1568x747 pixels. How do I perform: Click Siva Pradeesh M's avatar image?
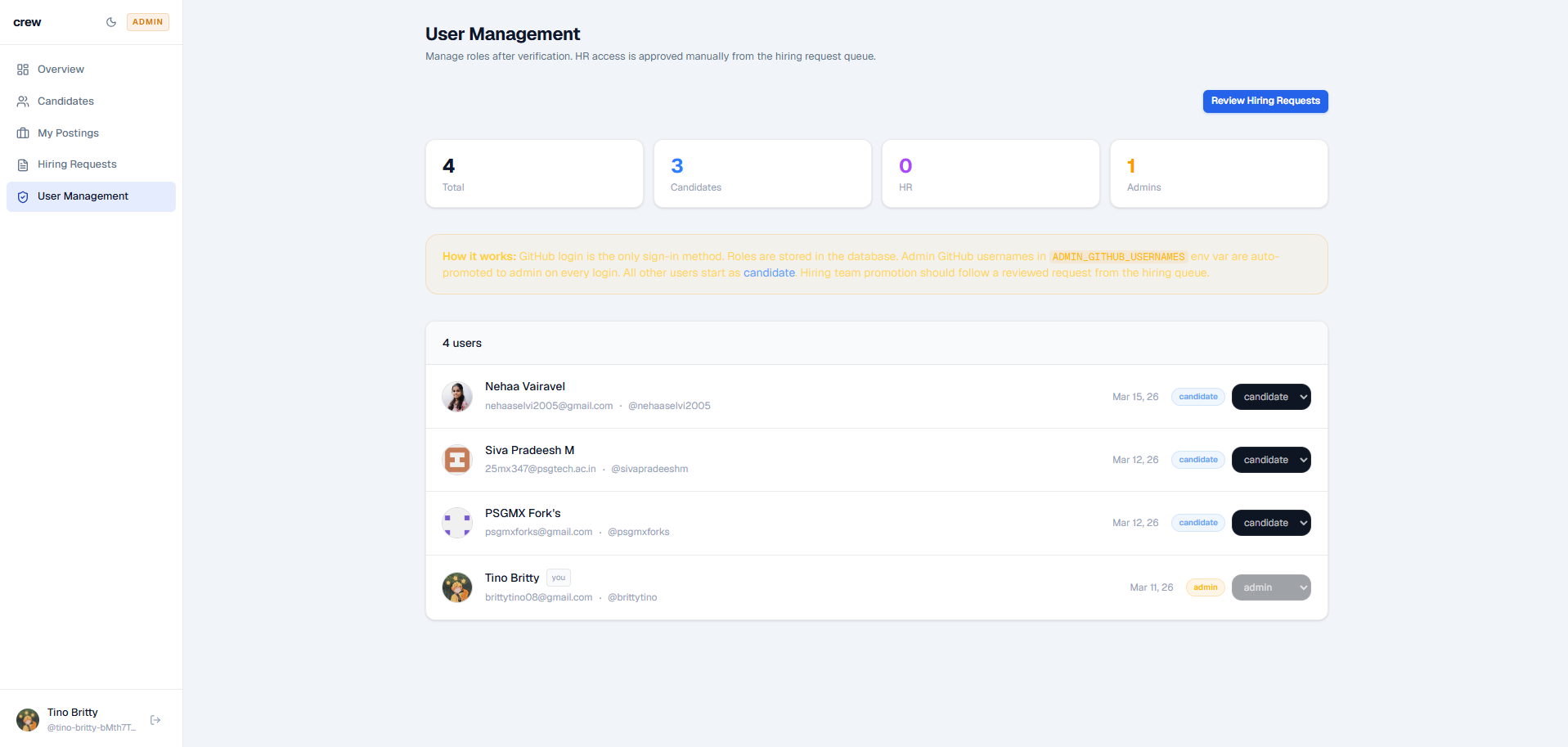point(456,459)
